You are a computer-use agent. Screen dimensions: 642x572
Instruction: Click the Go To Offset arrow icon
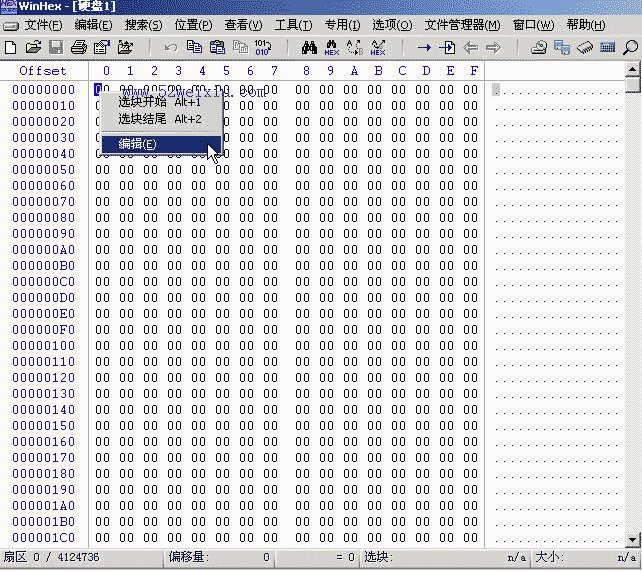424,47
